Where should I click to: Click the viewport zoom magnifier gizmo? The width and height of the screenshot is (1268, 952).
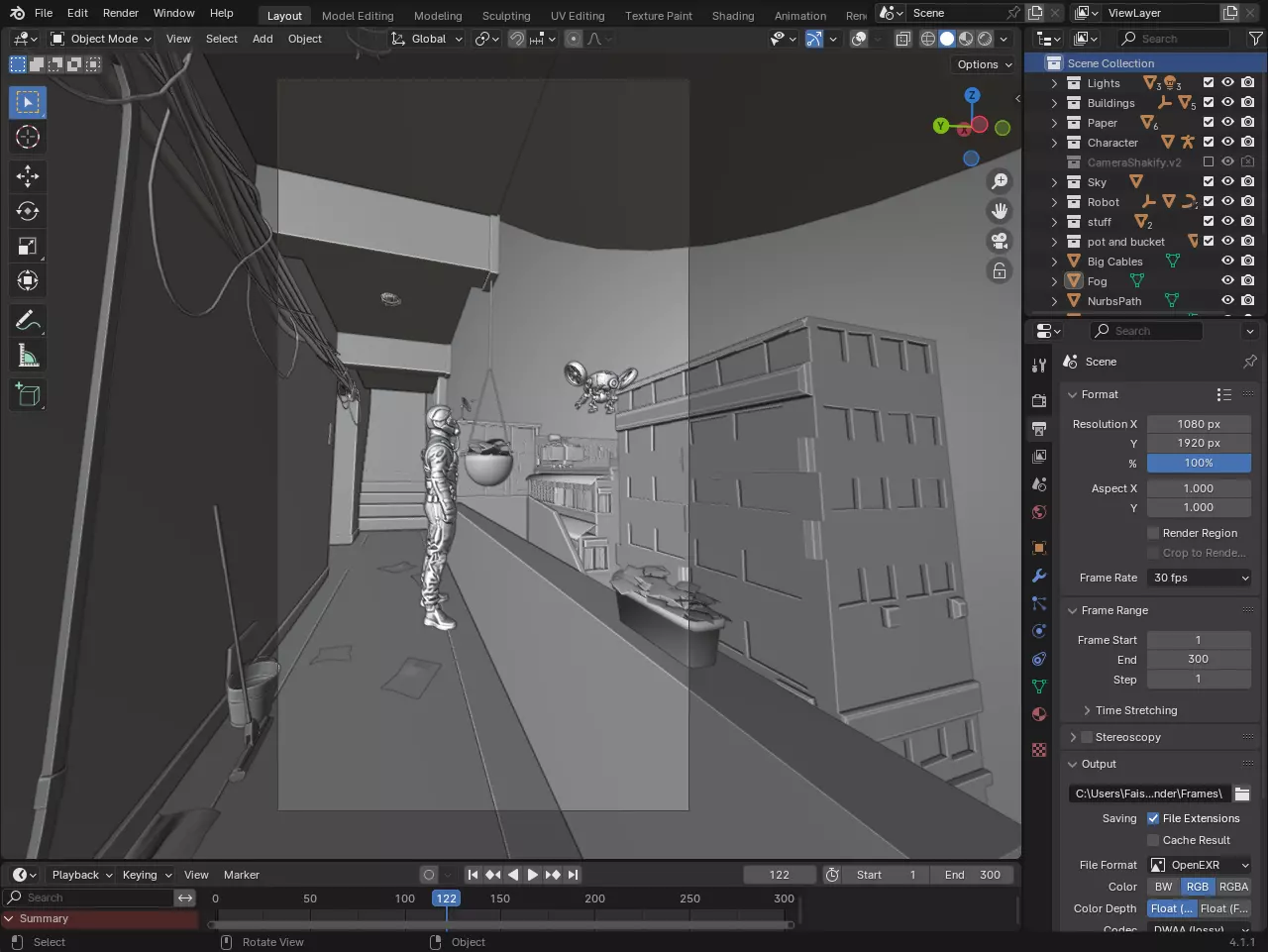point(1000,181)
